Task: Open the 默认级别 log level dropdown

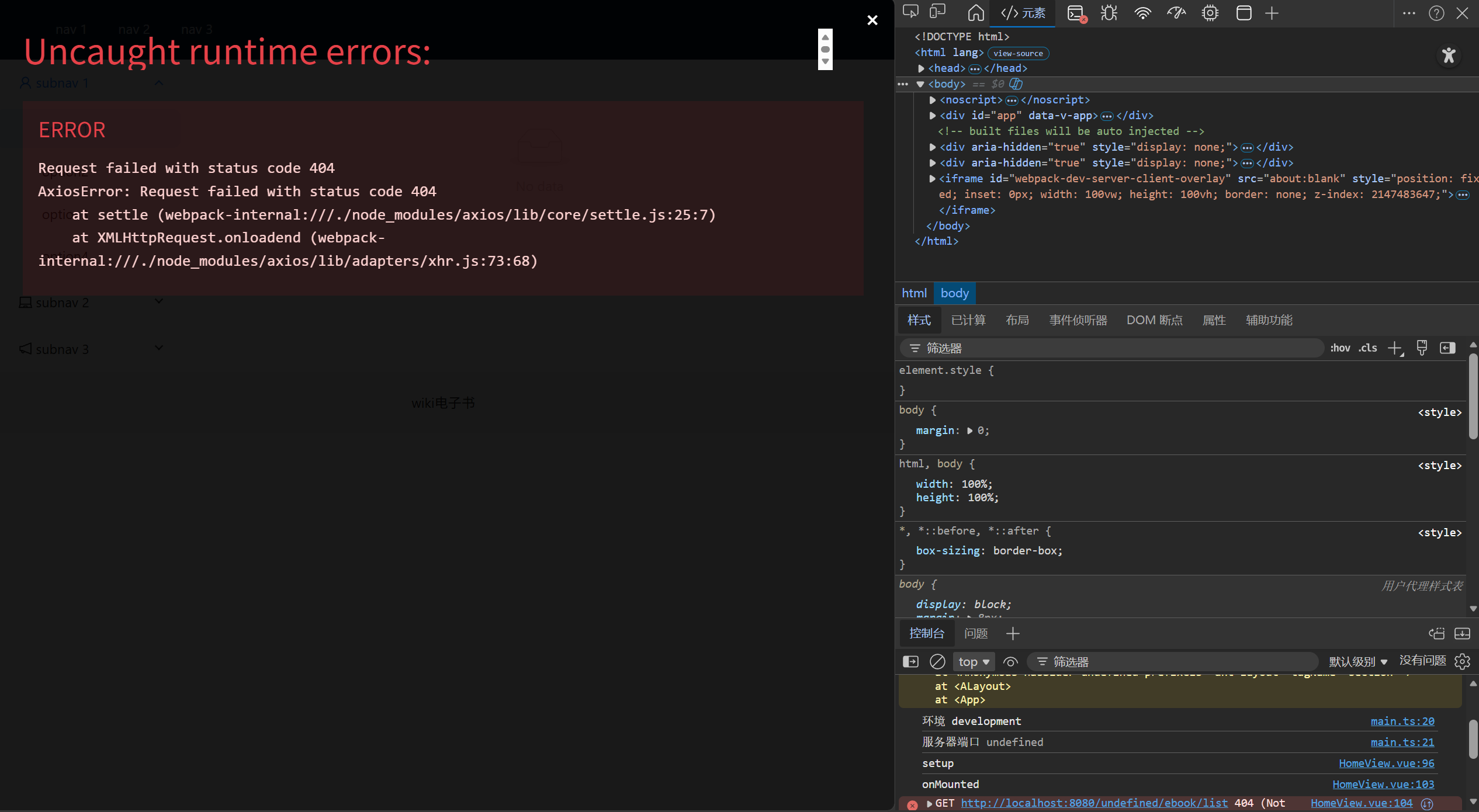Action: pos(1358,662)
